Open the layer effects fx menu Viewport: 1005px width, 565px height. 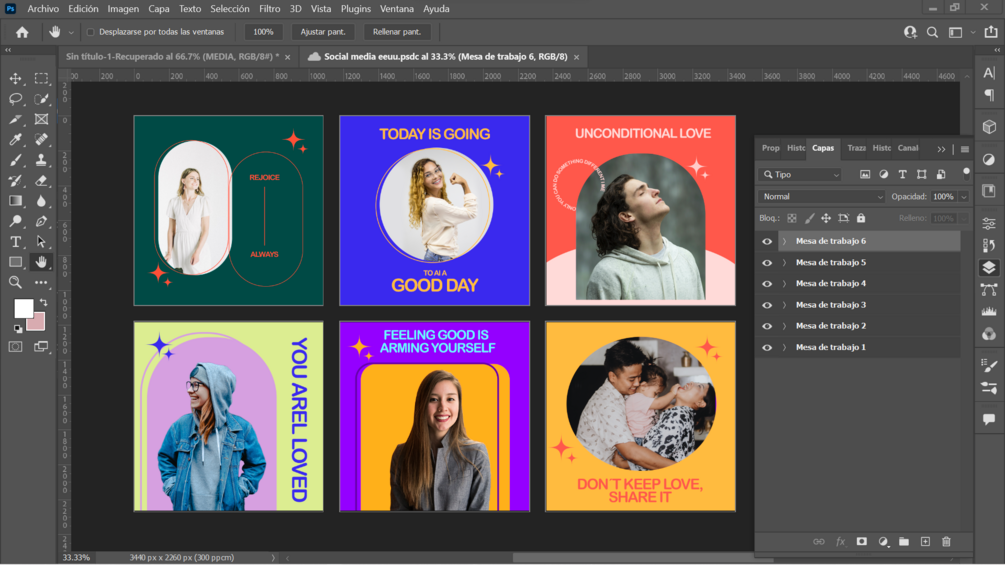click(840, 542)
